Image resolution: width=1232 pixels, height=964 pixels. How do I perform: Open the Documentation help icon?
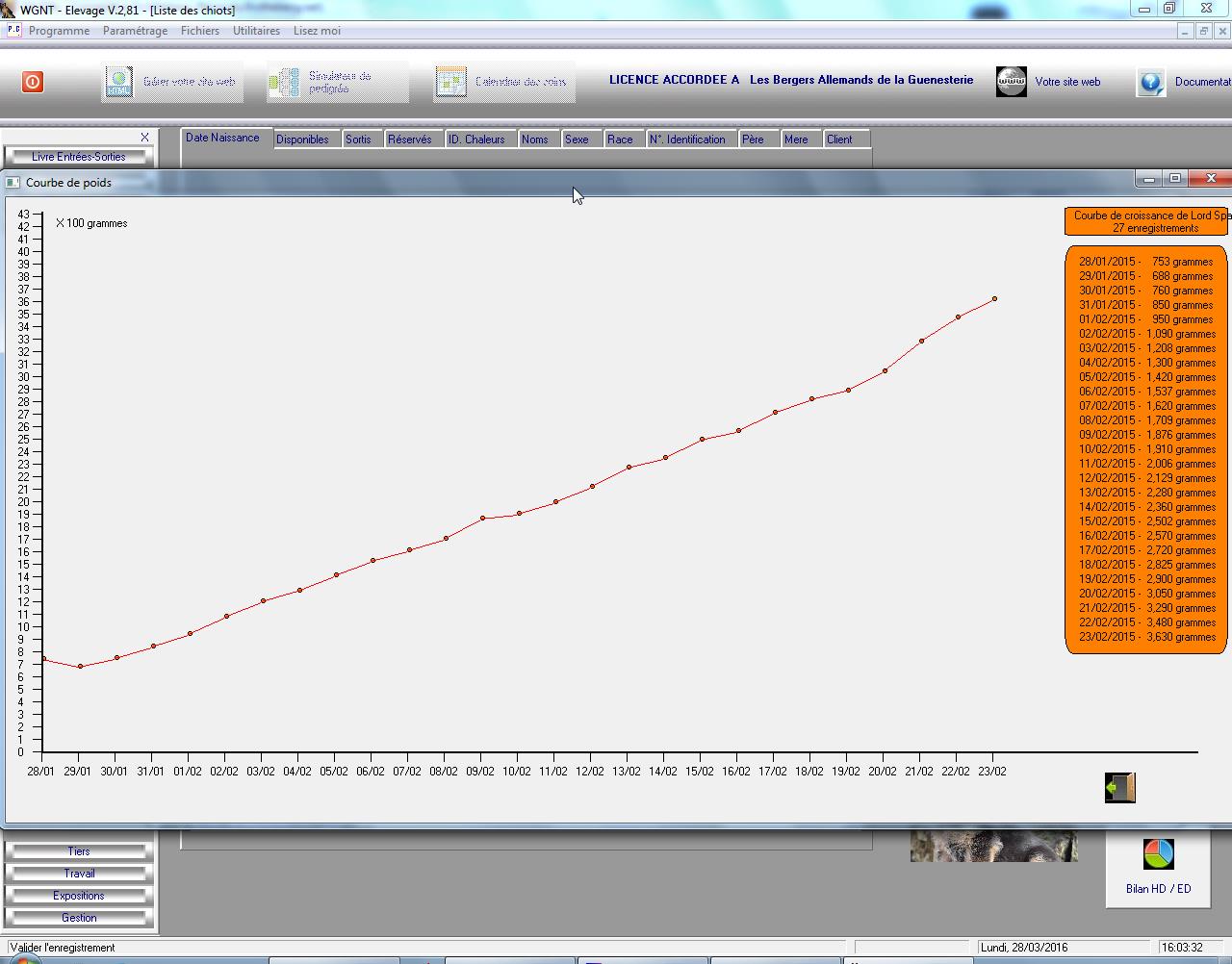(x=1151, y=82)
